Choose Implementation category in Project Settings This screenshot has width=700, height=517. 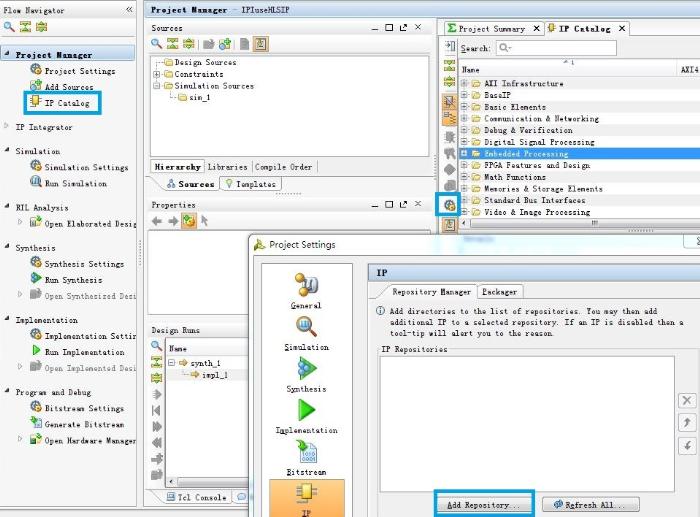(306, 414)
